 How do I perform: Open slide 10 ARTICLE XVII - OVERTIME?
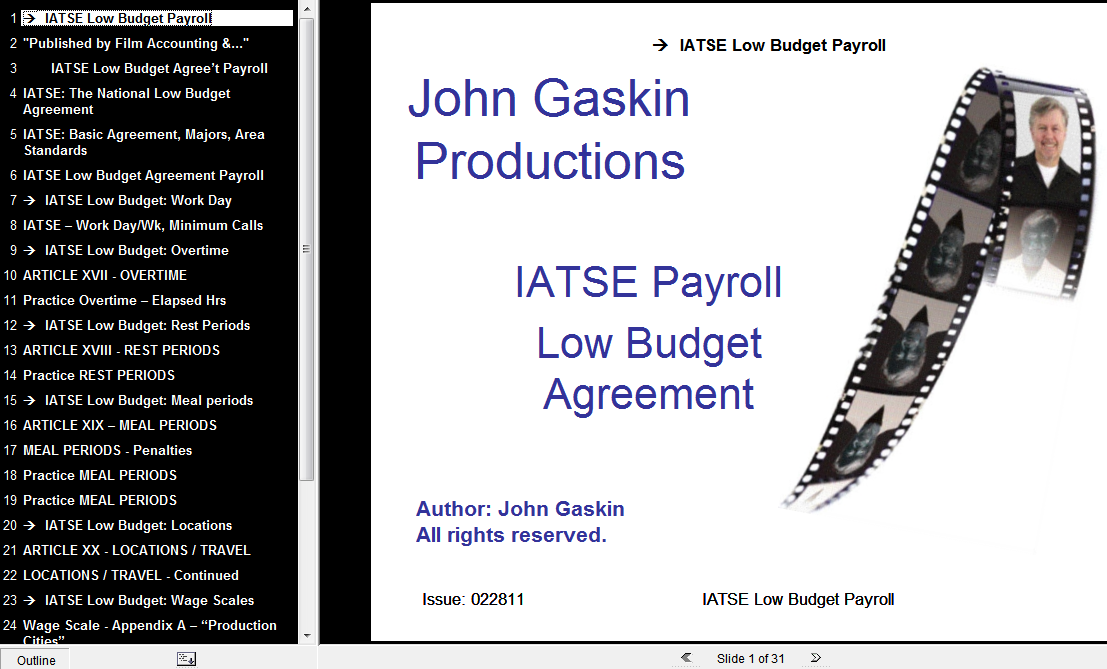pos(104,275)
